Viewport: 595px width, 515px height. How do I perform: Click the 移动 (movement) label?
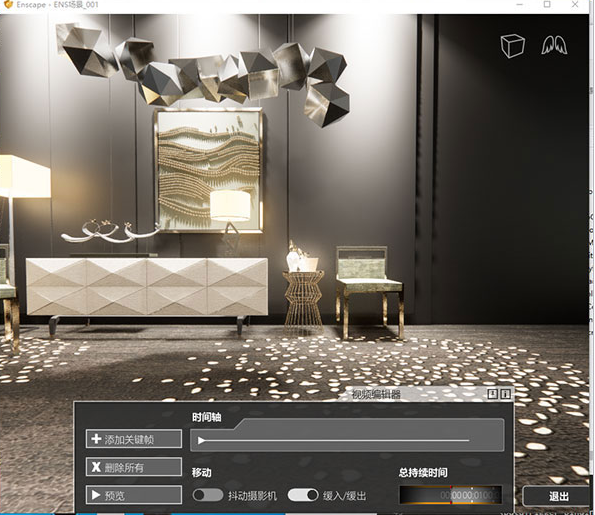coord(201,472)
